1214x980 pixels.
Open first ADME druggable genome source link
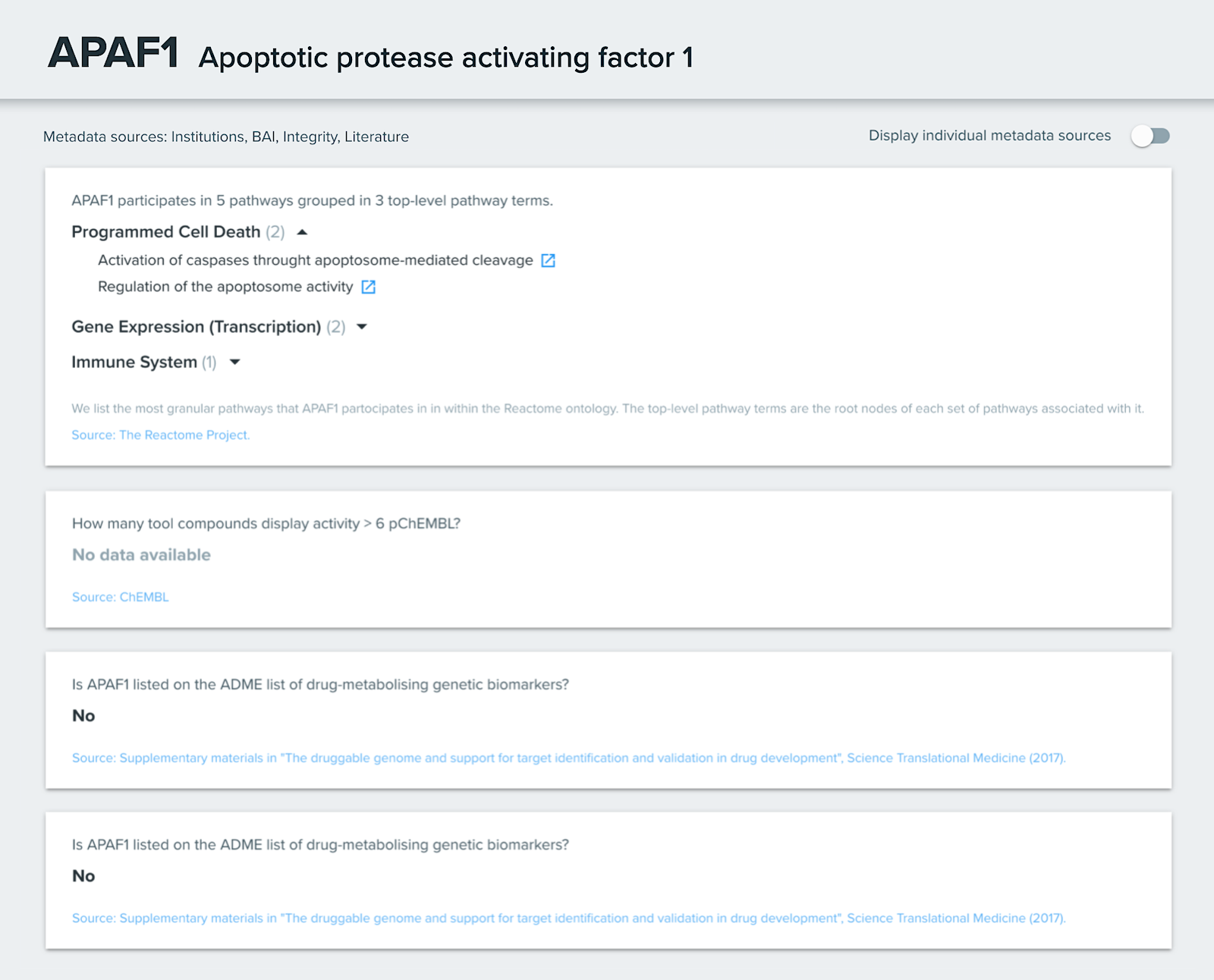click(x=569, y=758)
